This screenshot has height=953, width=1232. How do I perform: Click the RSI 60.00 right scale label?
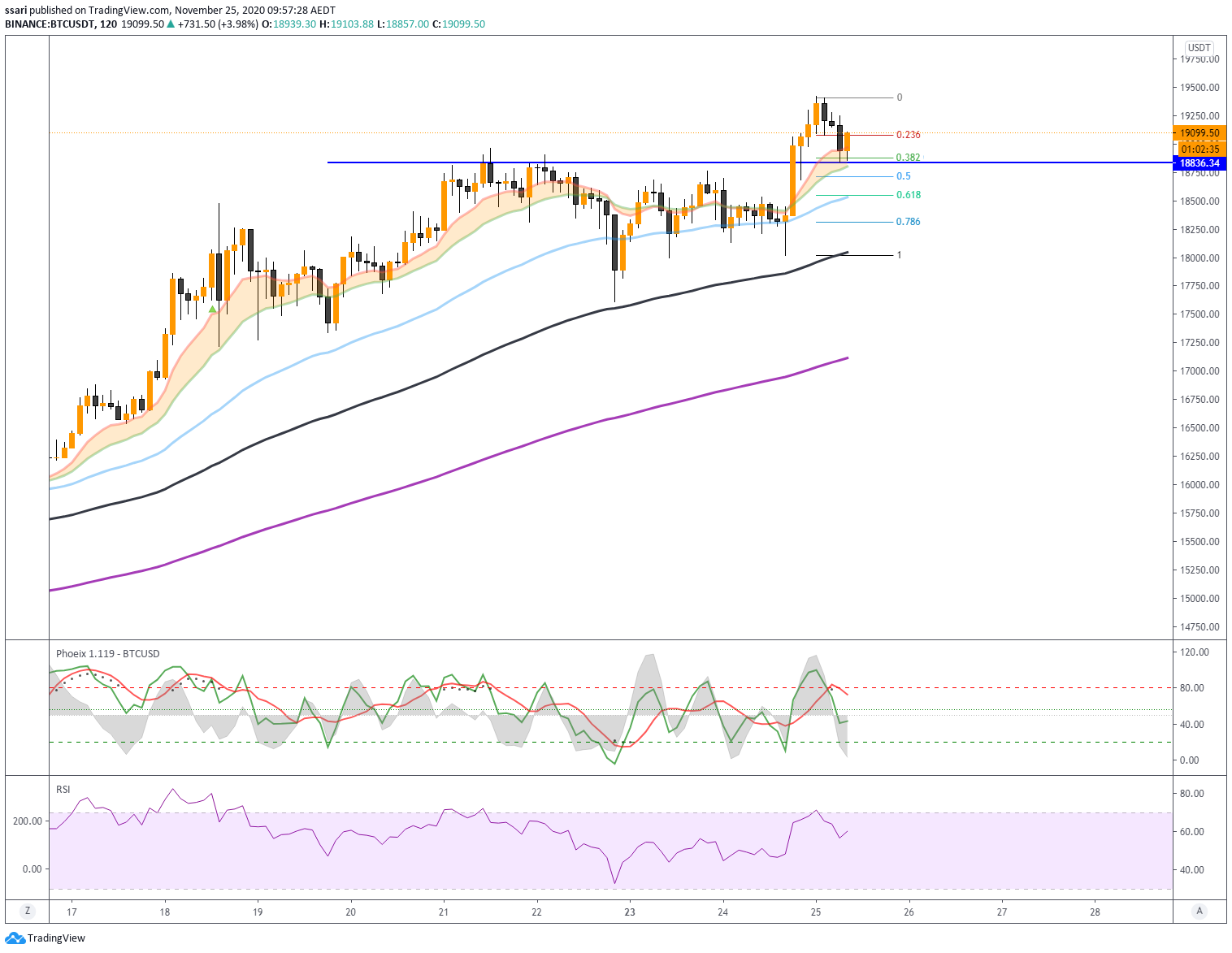click(x=1192, y=832)
